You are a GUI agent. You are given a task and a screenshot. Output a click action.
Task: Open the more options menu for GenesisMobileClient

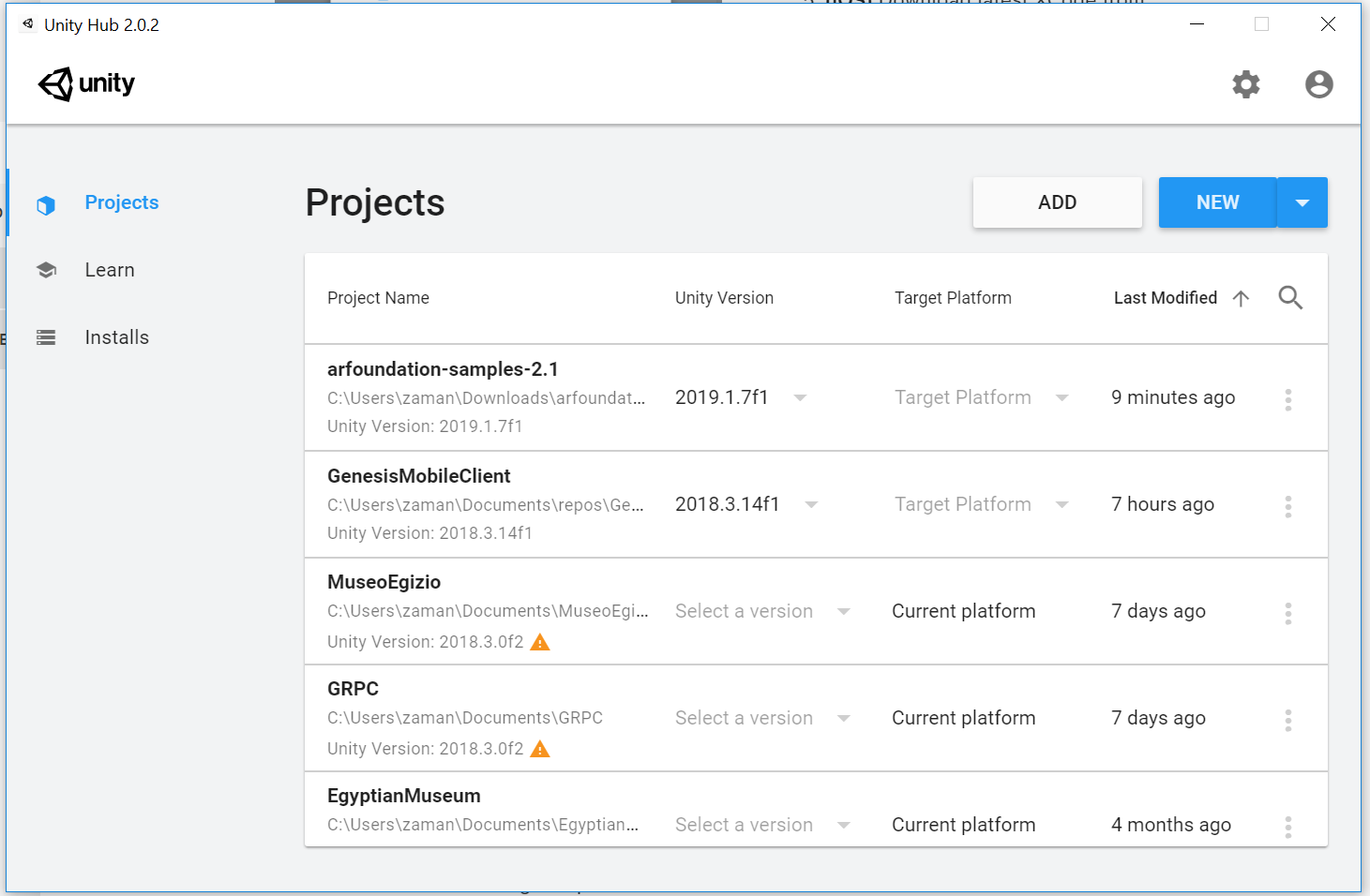(x=1287, y=506)
